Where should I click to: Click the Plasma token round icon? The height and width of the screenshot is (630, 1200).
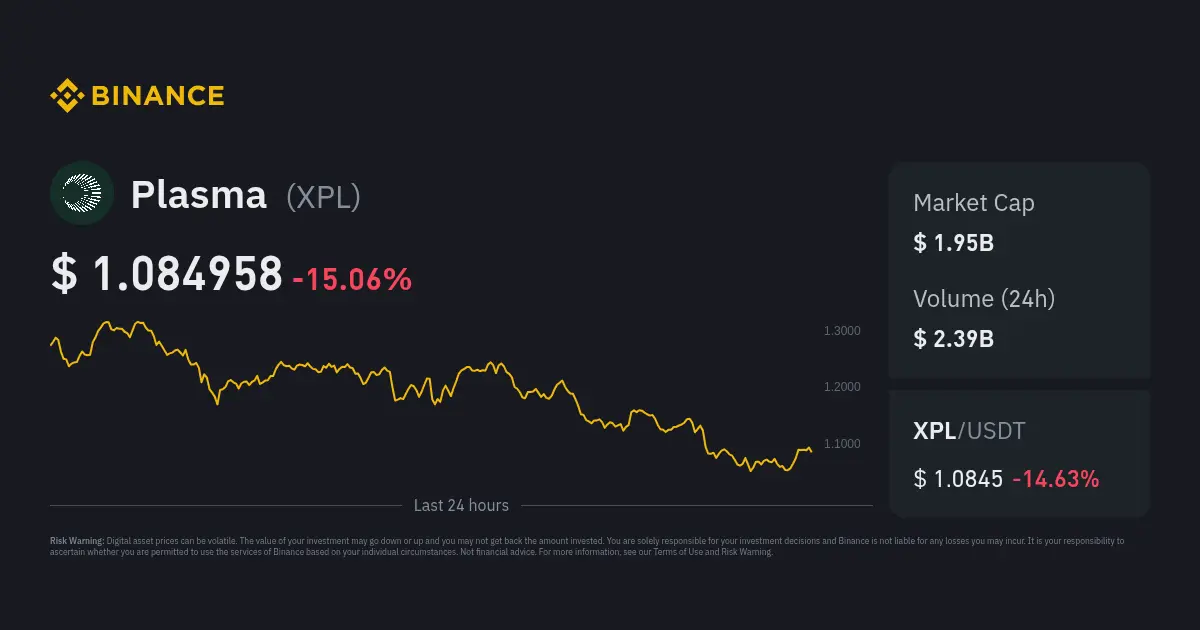pyautogui.click(x=82, y=194)
